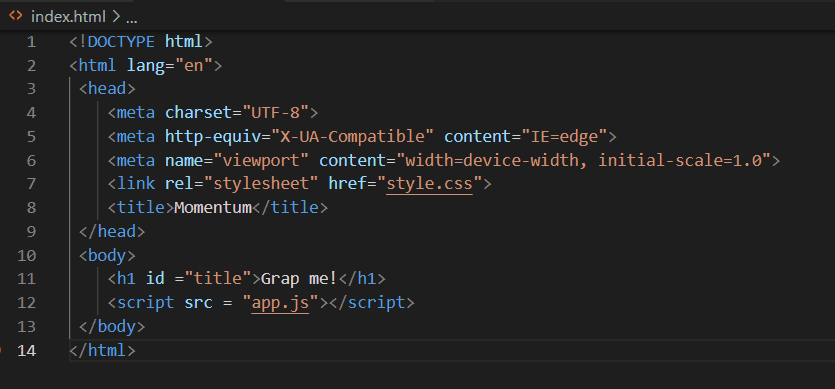Click the opening body tag

(x=107, y=255)
